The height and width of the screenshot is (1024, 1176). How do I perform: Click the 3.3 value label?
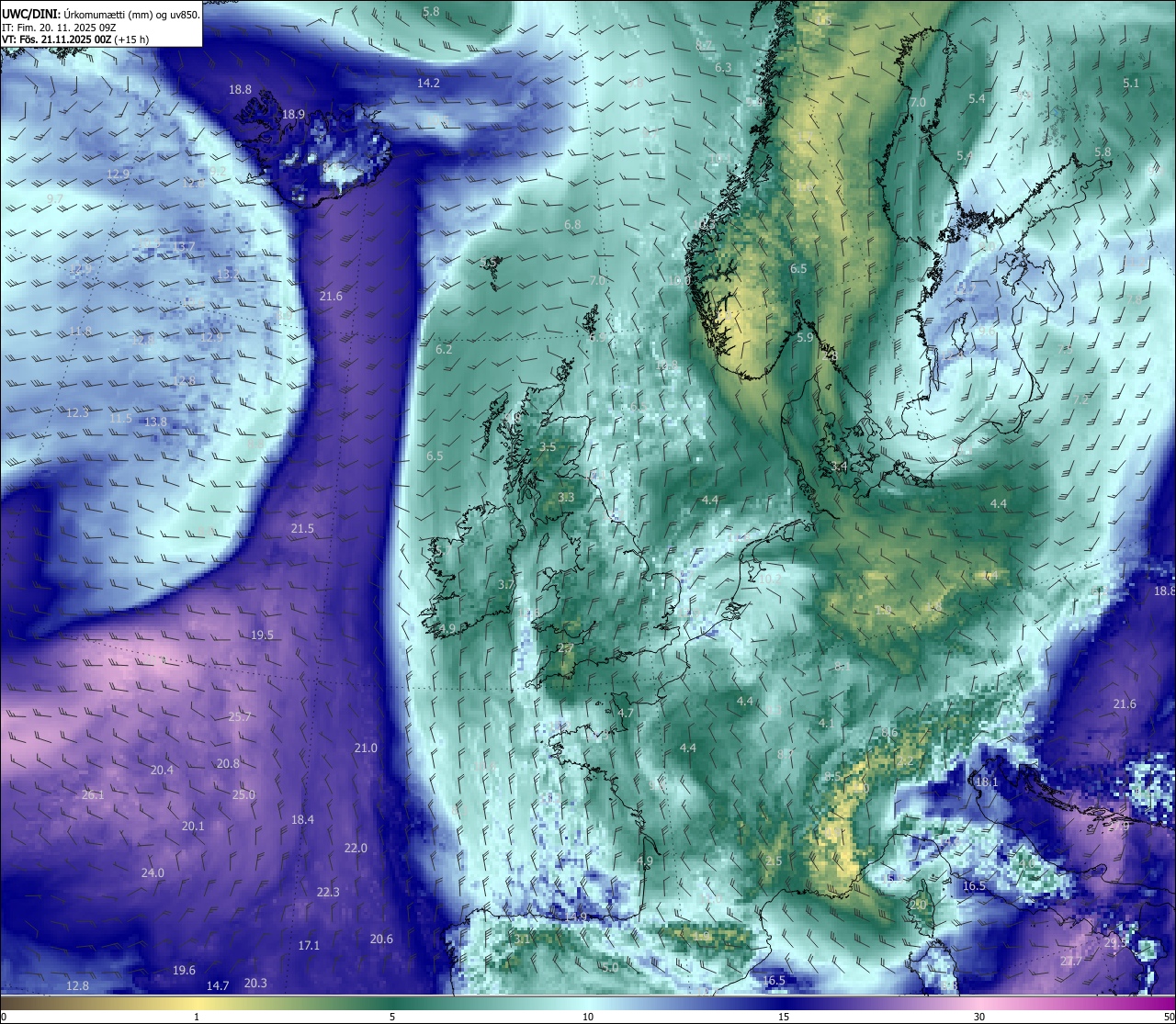(x=566, y=498)
